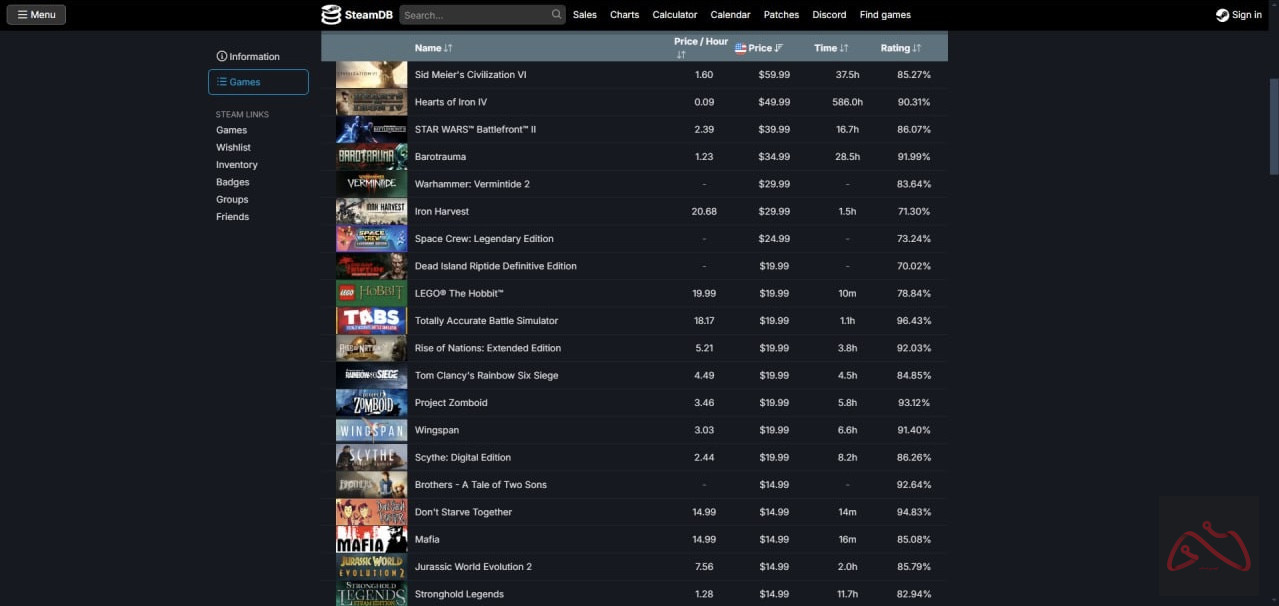
Task: Select the Information sidebar tab
Action: pos(248,57)
